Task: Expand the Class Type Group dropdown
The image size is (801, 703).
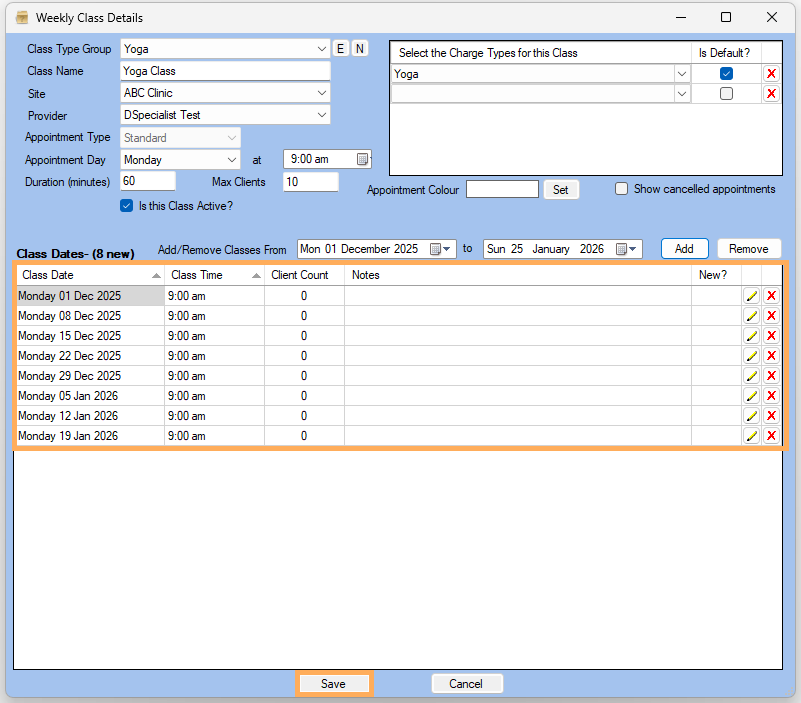Action: coord(321,49)
